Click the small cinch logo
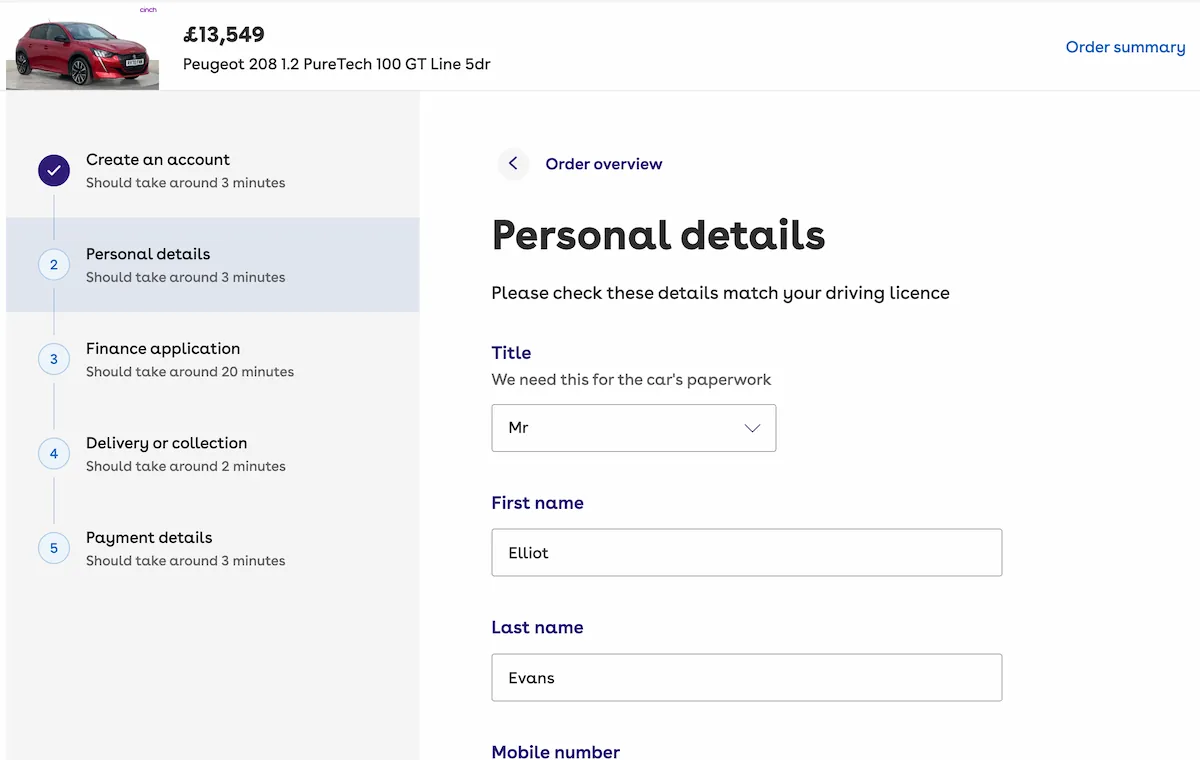 pos(148,10)
